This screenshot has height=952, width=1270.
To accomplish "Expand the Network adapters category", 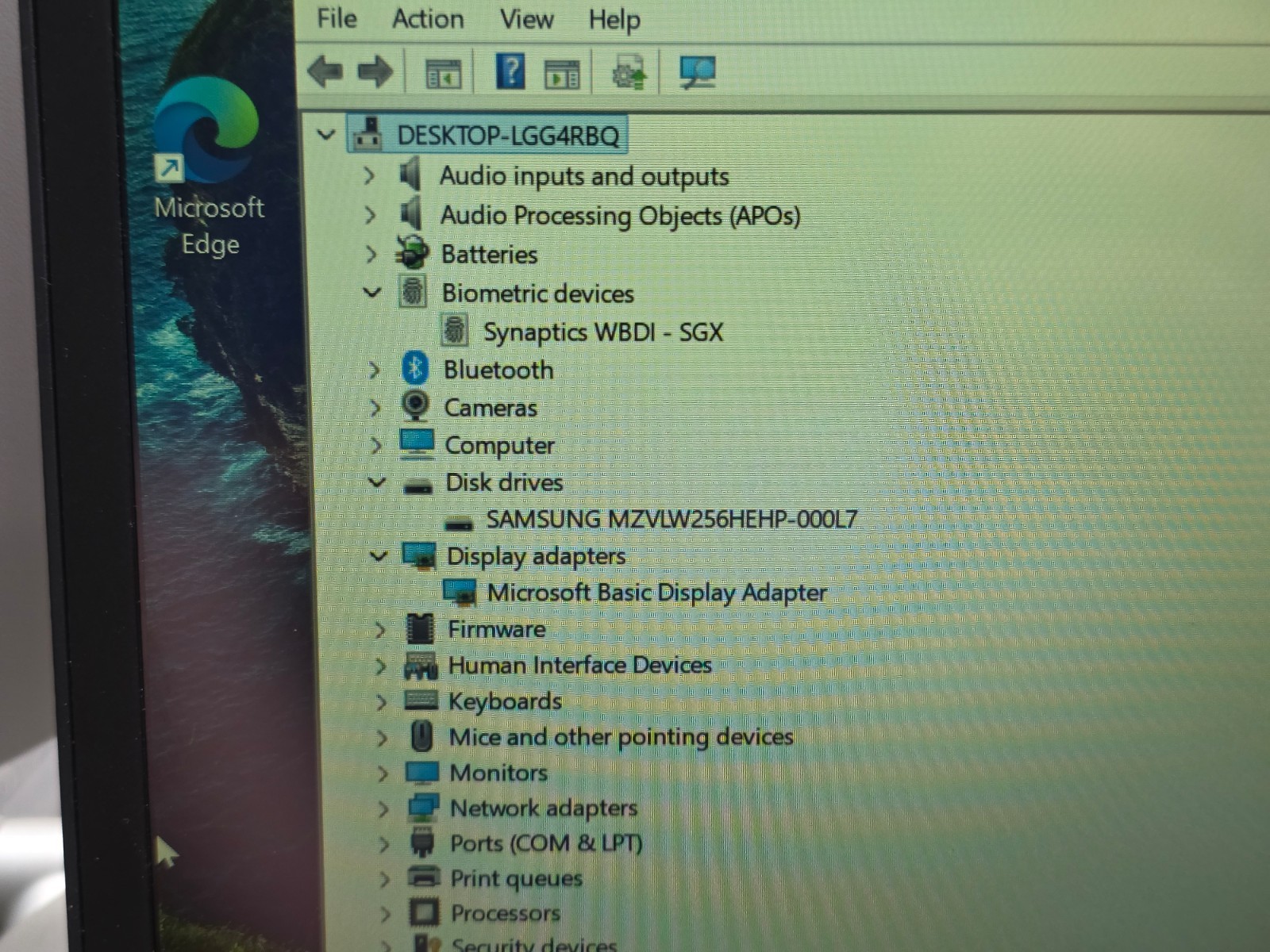I will click(x=383, y=808).
